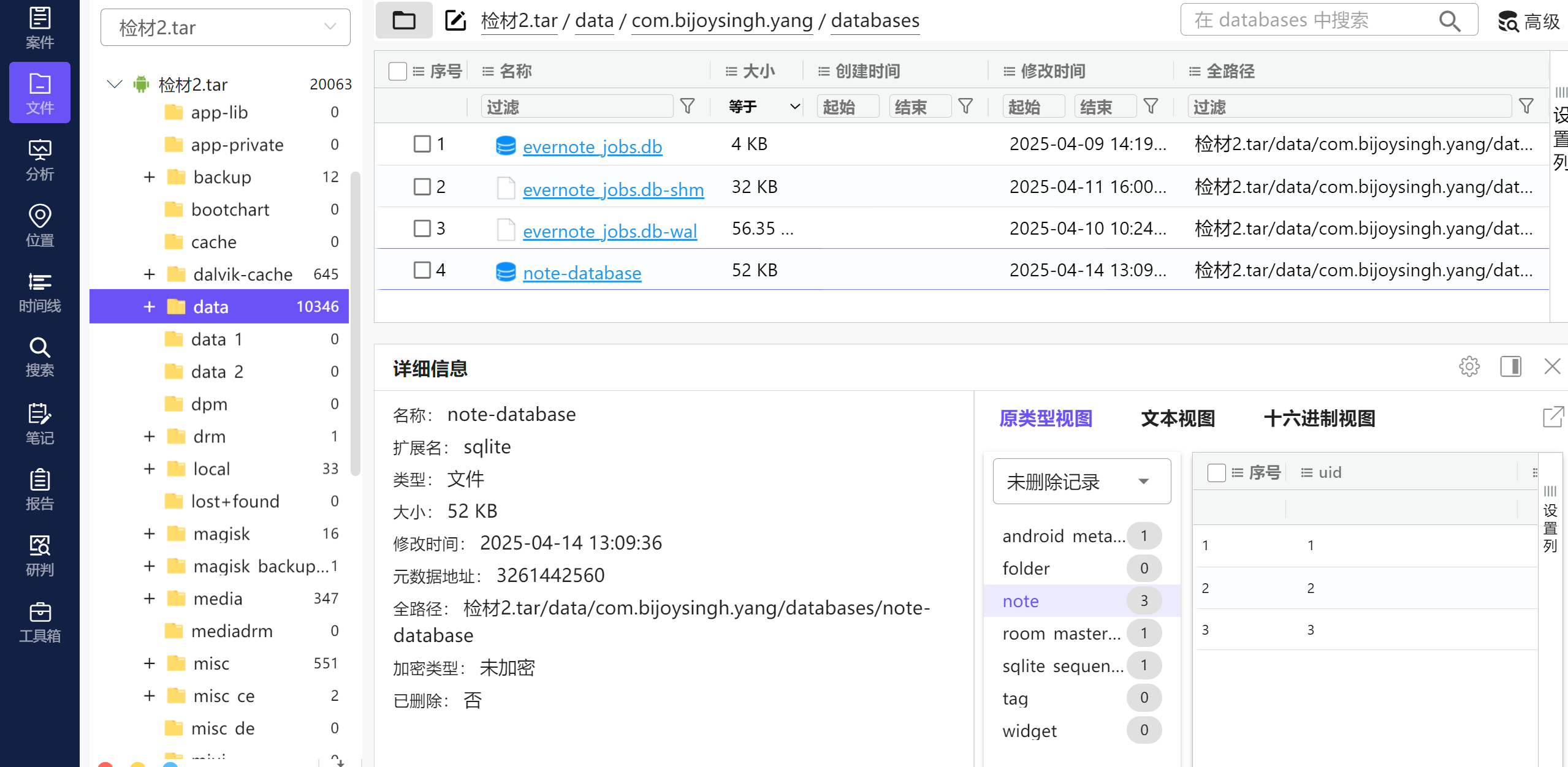This screenshot has height=767, width=1568.
Task: Open the 未删除记录 record filter dropdown
Action: pos(1081,482)
